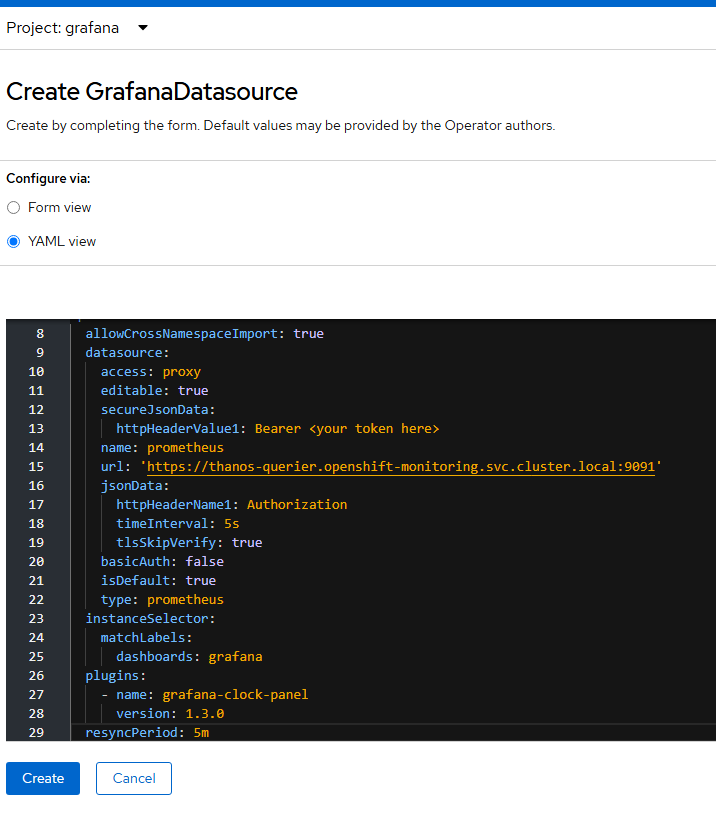
Task: Click the Cancel button
Action: (x=134, y=778)
